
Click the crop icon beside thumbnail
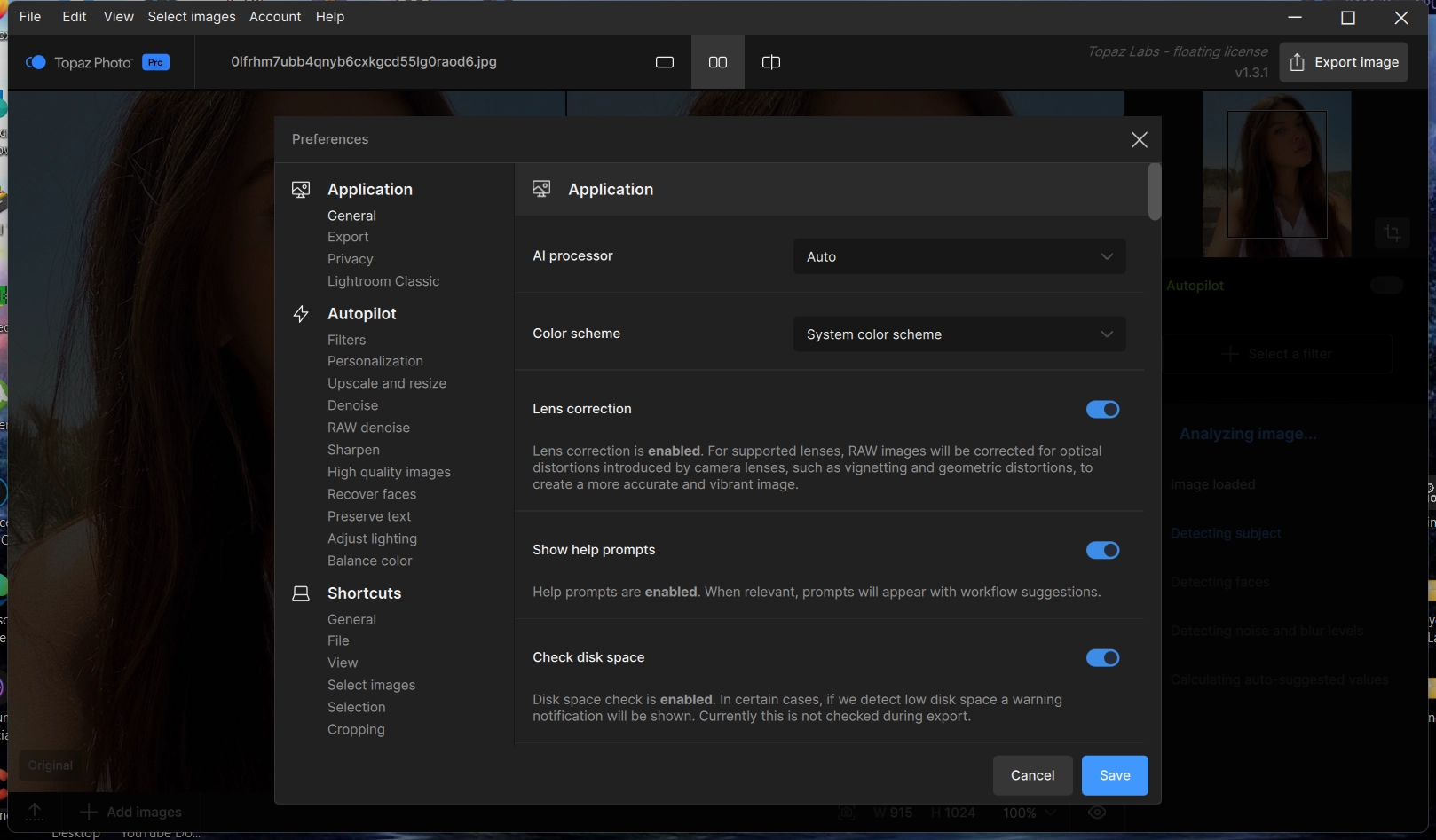1392,233
